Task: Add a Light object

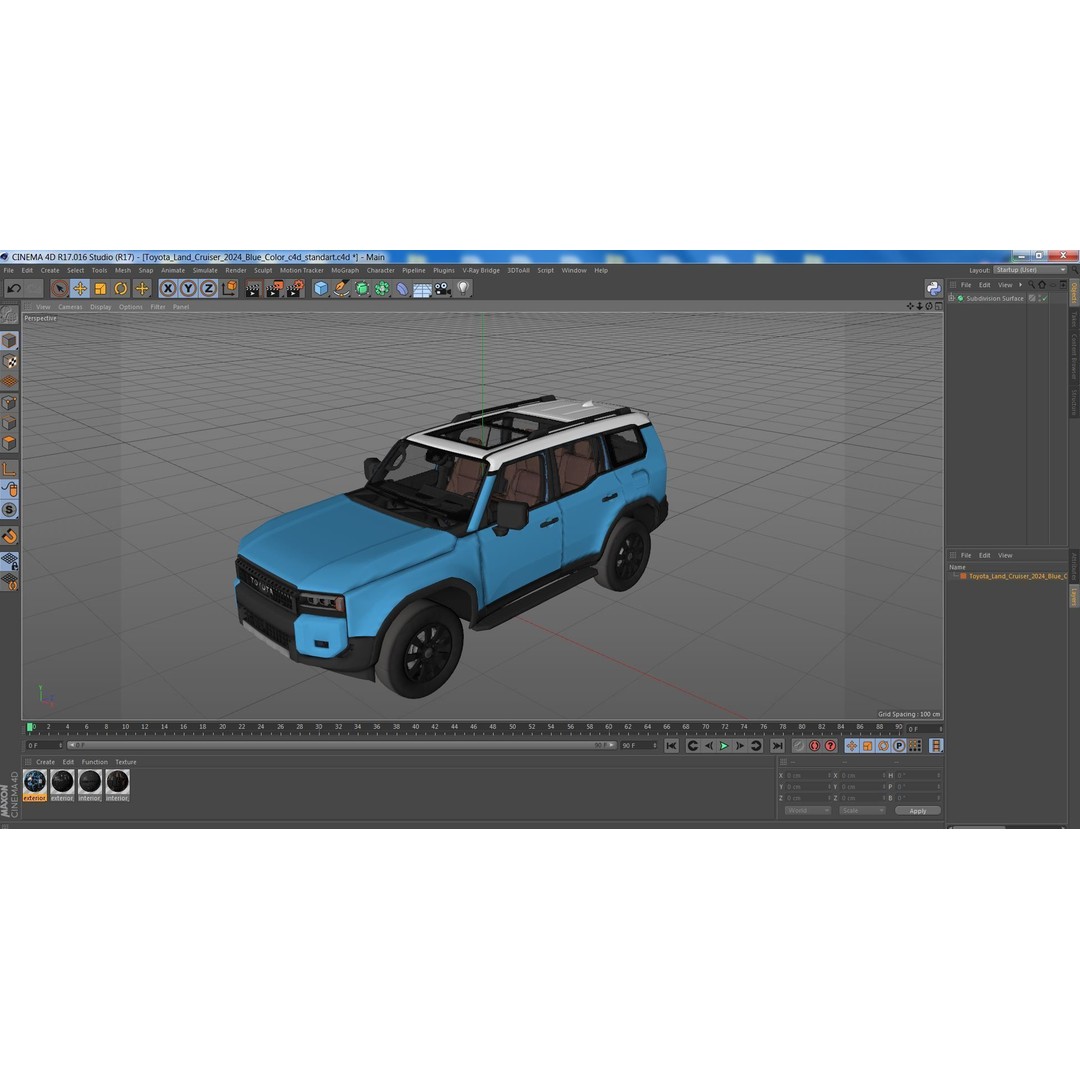Action: tap(463, 289)
